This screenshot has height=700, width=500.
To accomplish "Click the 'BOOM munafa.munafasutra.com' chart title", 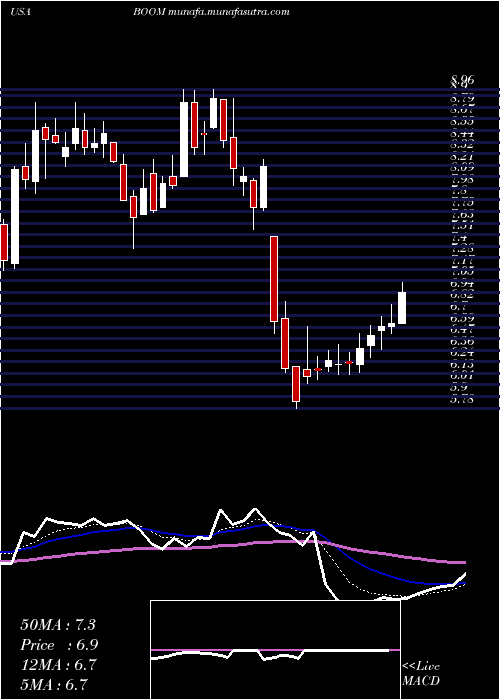I will [x=211, y=12].
